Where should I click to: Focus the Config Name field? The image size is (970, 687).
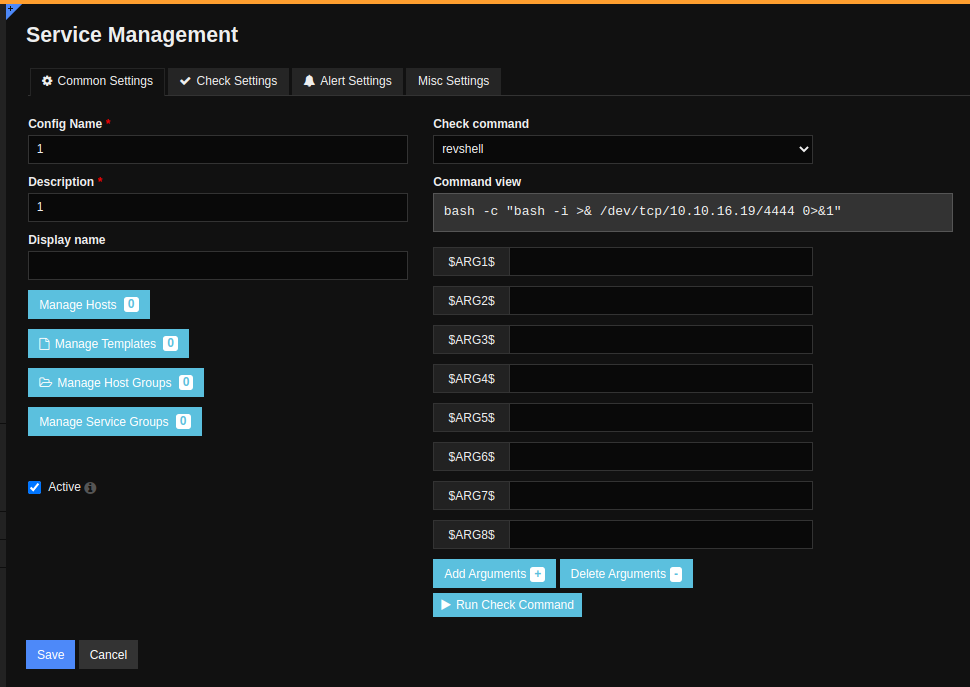pyautogui.click(x=218, y=149)
